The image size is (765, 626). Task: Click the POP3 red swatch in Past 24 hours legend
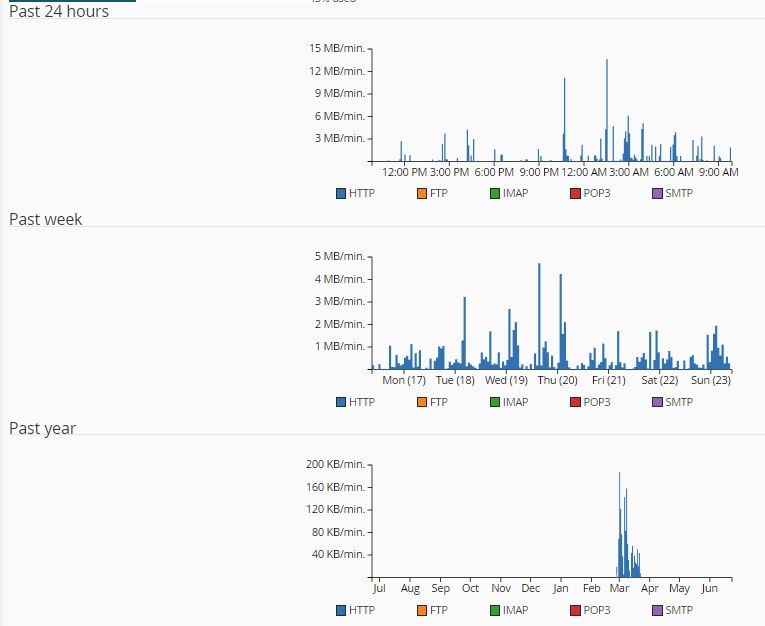575,194
